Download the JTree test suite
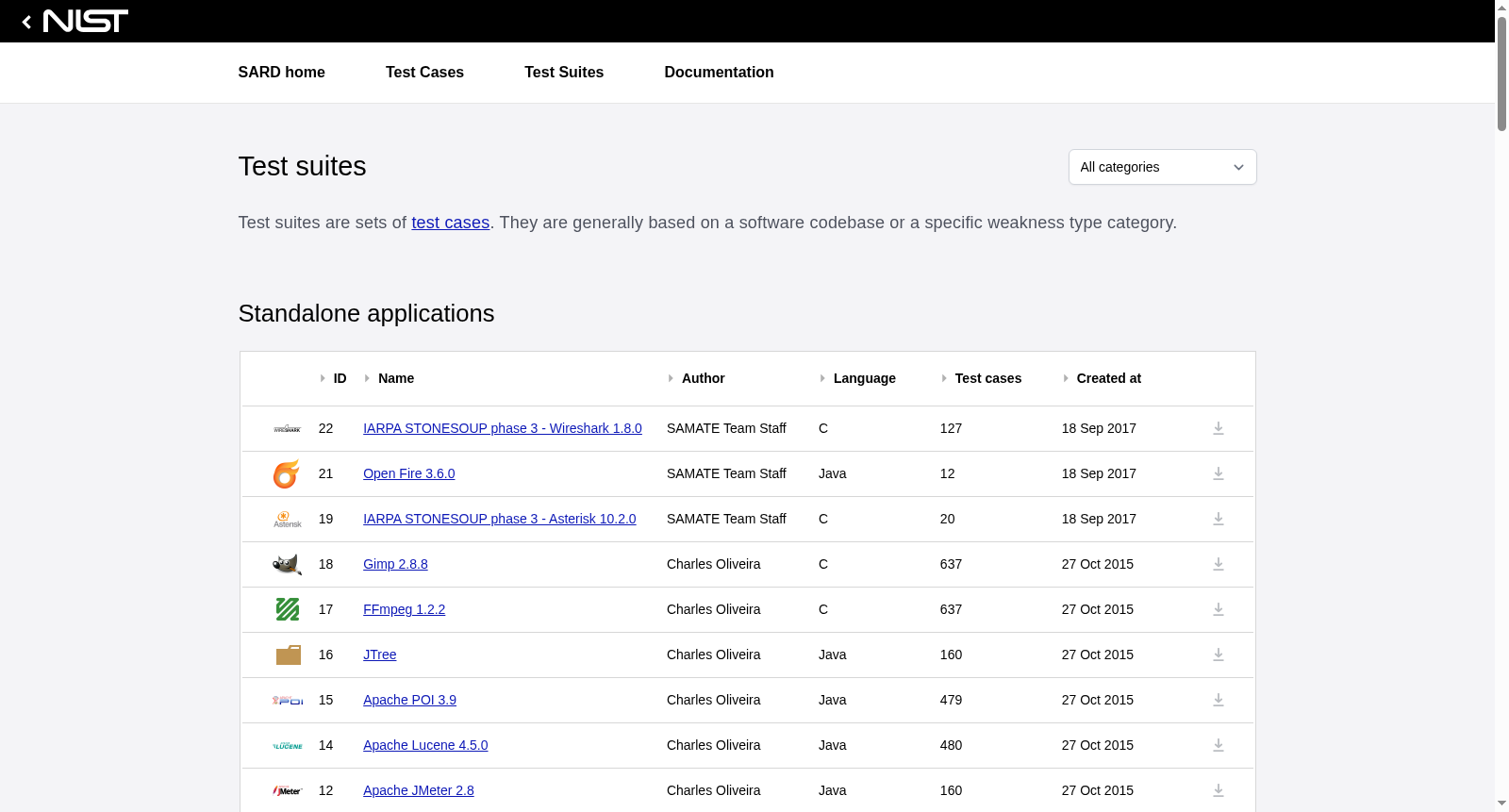The height and width of the screenshot is (812, 1509). tap(1218, 655)
